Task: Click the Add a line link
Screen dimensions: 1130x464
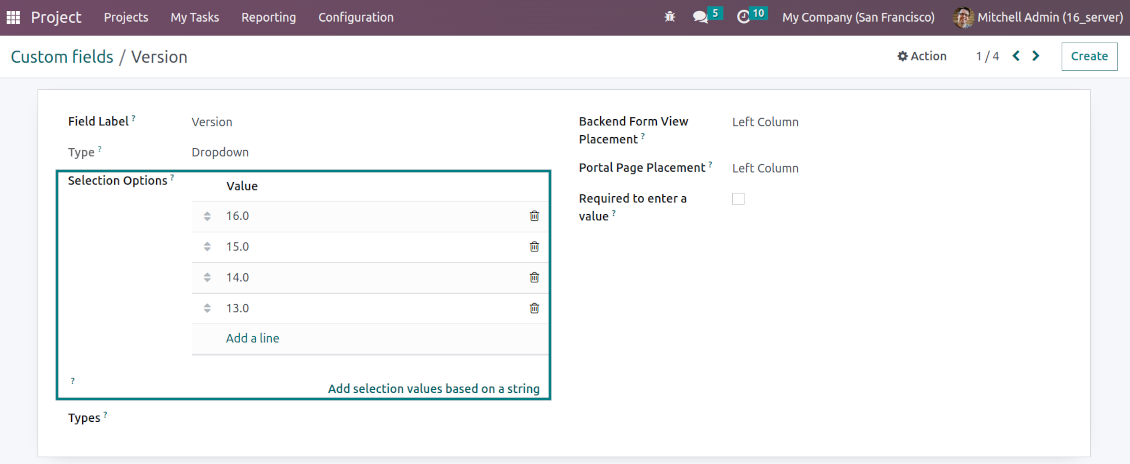Action: (253, 338)
